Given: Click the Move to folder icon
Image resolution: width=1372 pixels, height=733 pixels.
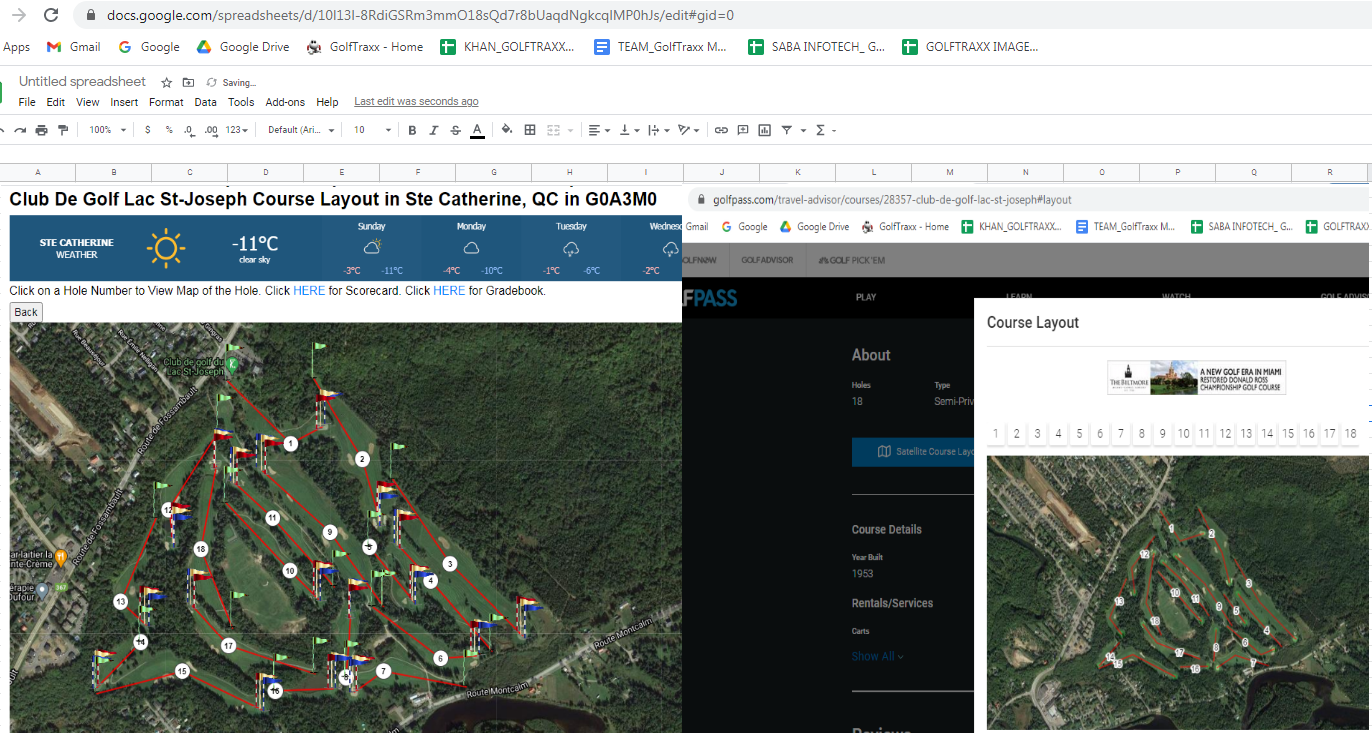Looking at the screenshot, I should coord(188,82).
